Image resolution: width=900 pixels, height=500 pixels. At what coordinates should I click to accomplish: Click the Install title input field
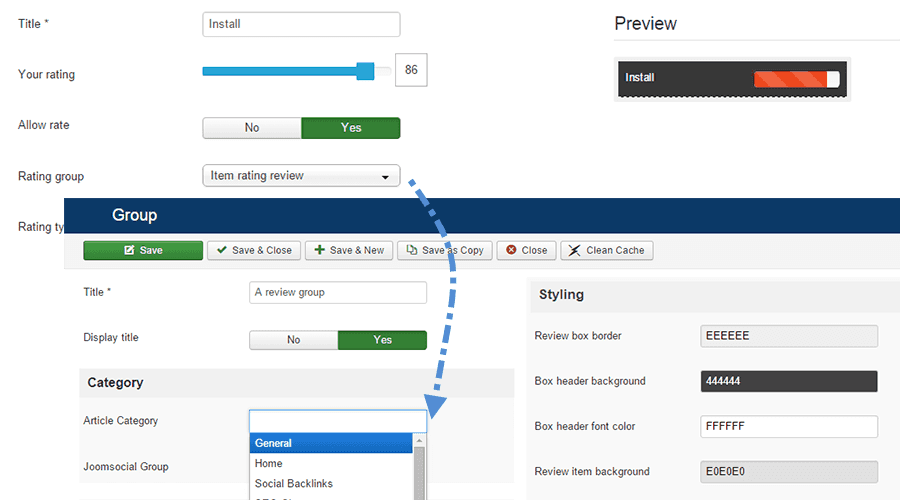pos(301,24)
